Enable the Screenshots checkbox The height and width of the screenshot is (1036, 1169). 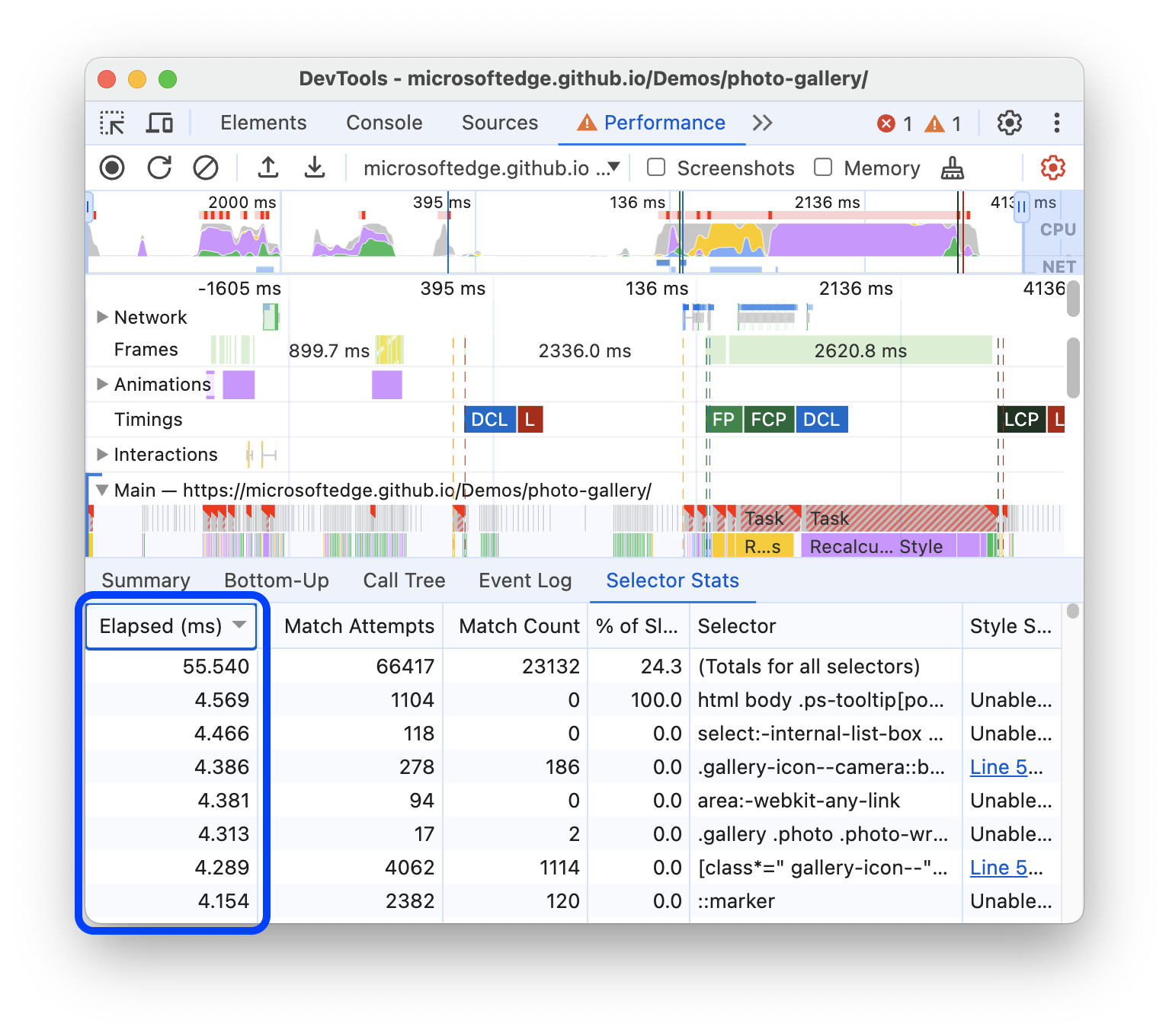656,168
